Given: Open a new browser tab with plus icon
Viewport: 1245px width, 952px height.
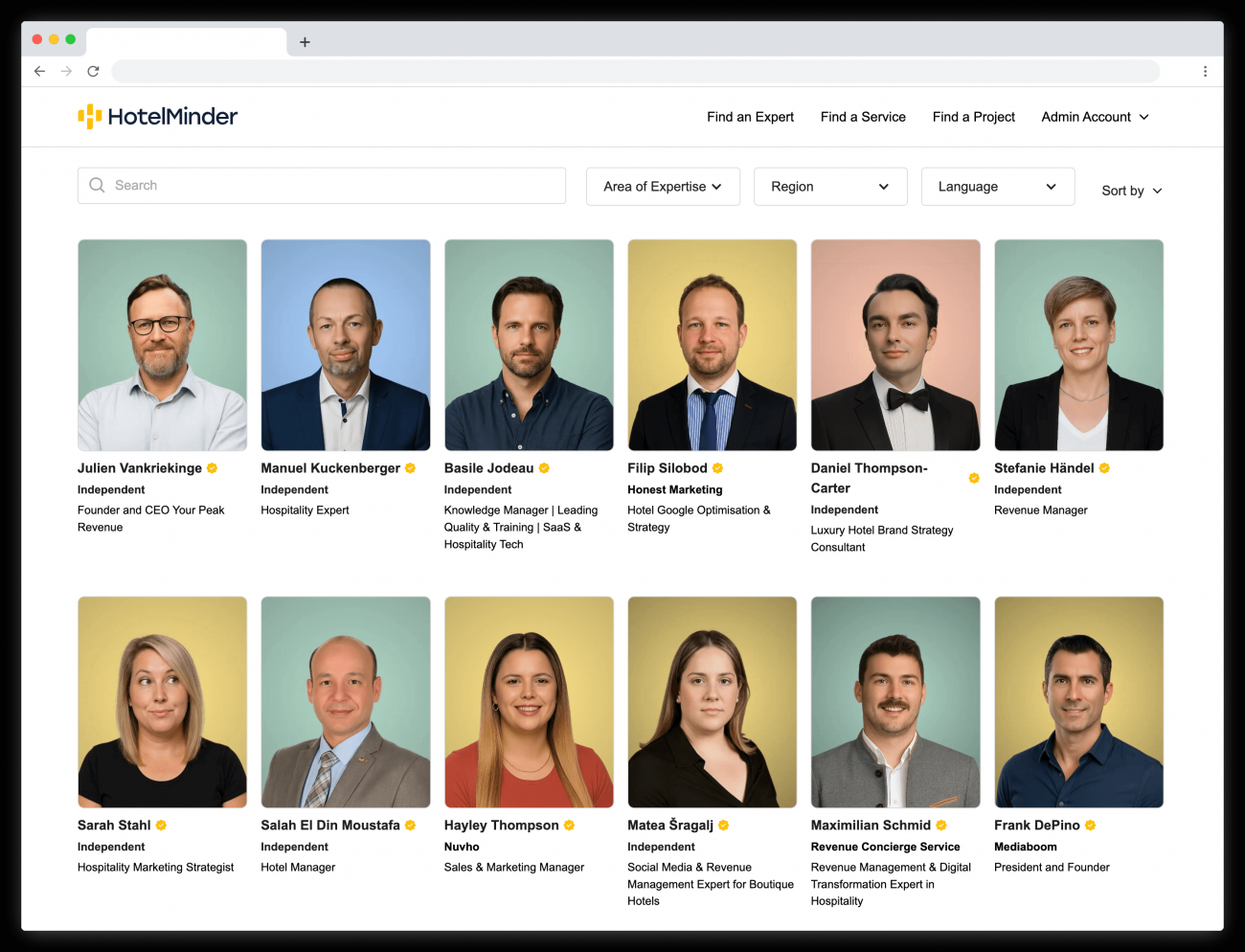Looking at the screenshot, I should 305,42.
